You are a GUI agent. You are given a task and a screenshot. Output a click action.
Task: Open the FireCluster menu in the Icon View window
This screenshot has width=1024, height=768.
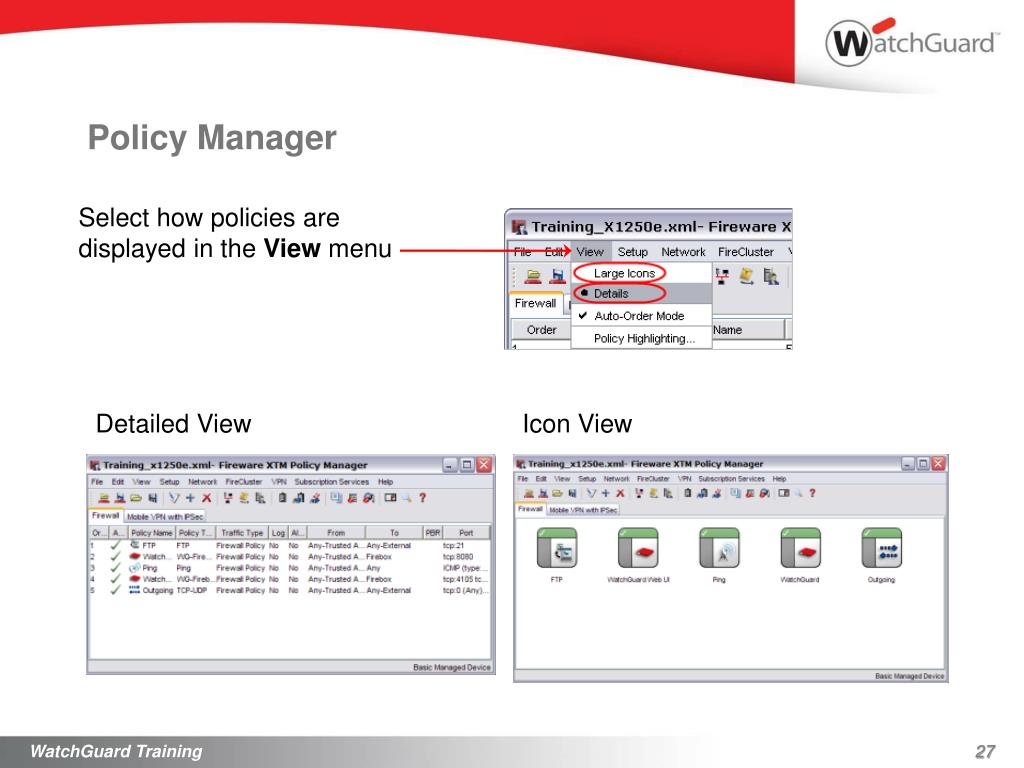pos(653,479)
